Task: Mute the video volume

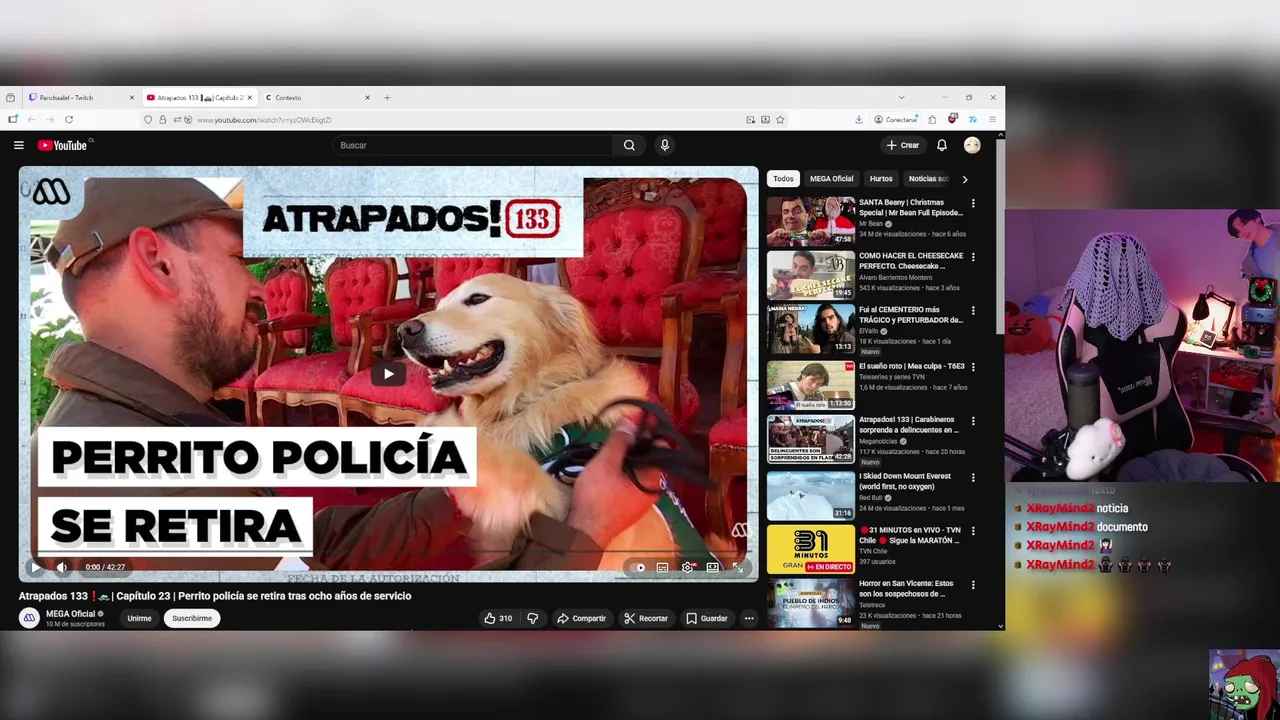Action: [x=62, y=567]
